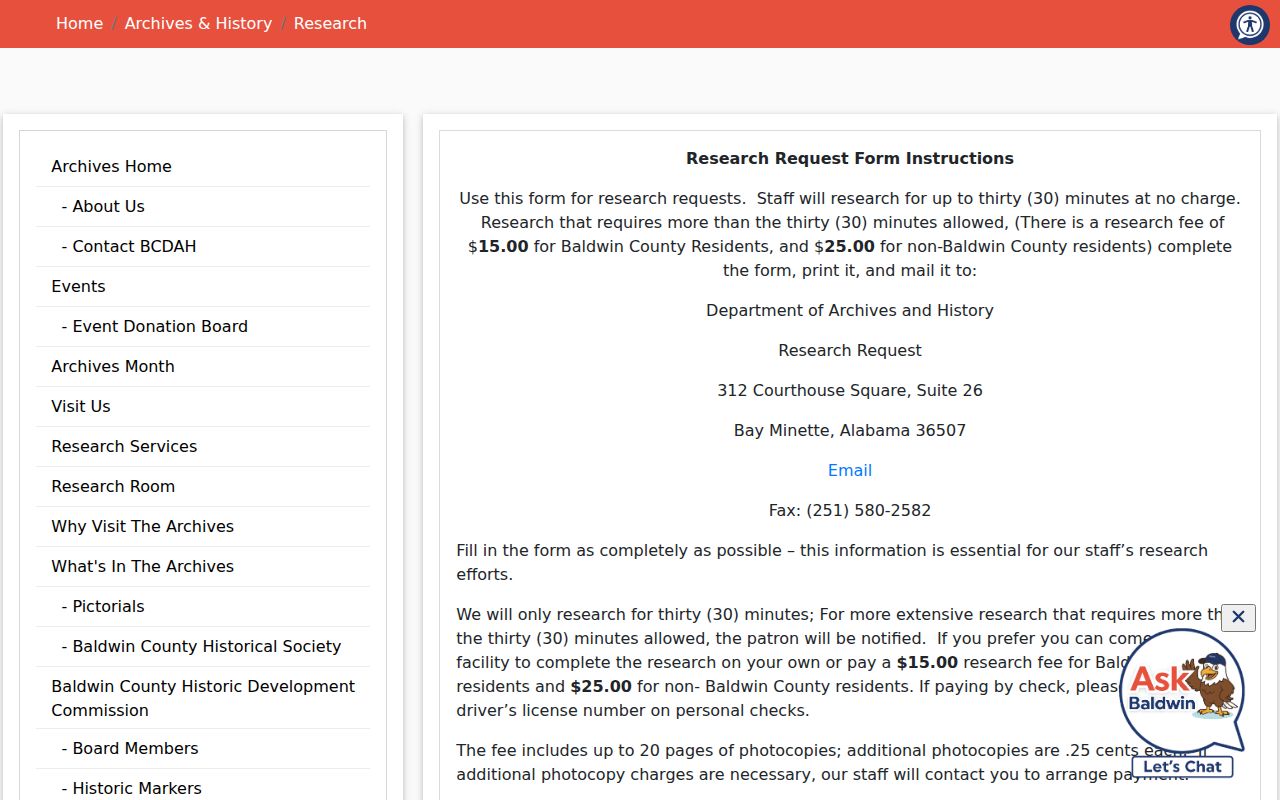Open Baldwin County Historic Development Commission

[203, 698]
